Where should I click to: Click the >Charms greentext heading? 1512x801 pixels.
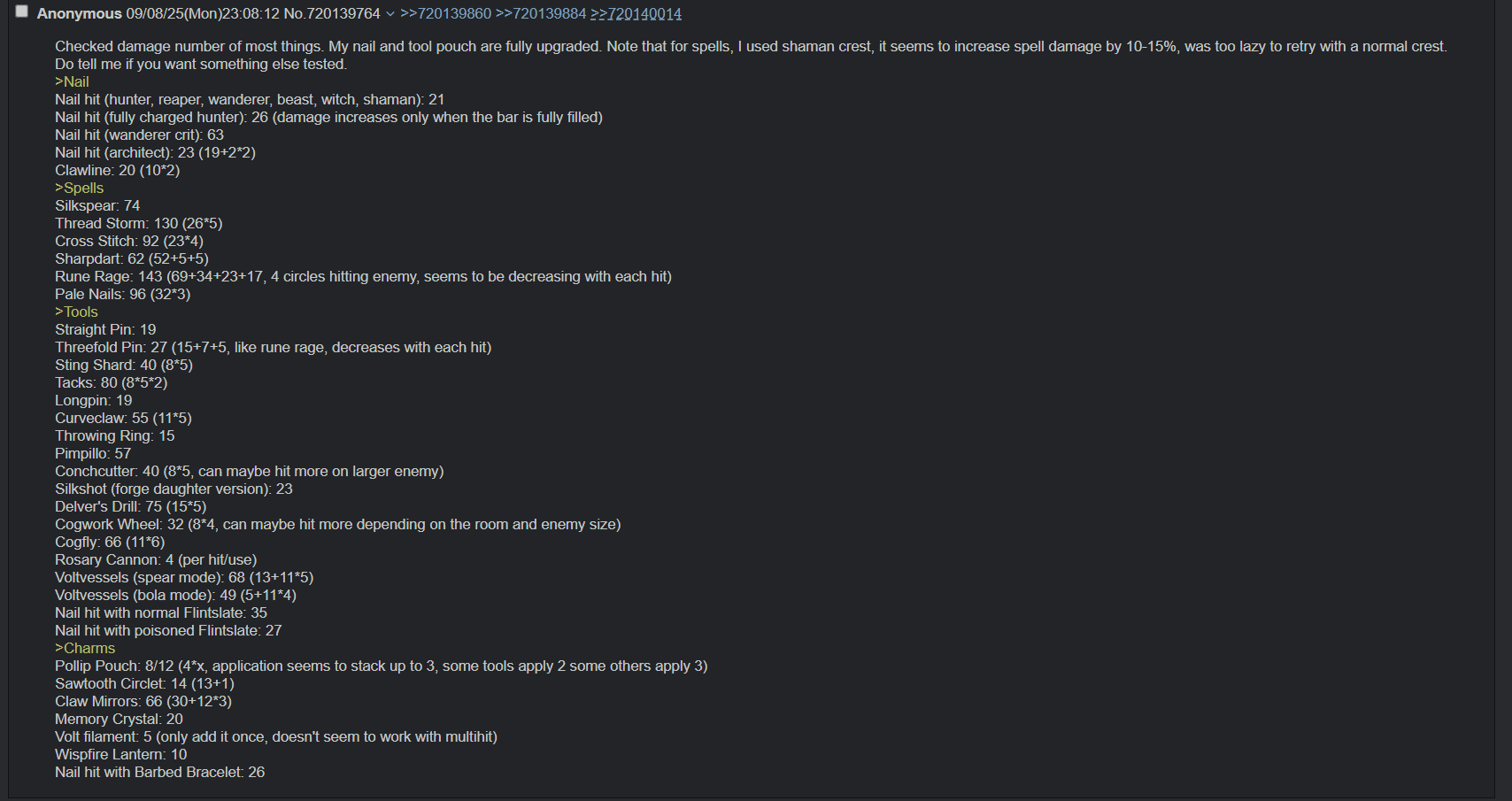pos(85,648)
